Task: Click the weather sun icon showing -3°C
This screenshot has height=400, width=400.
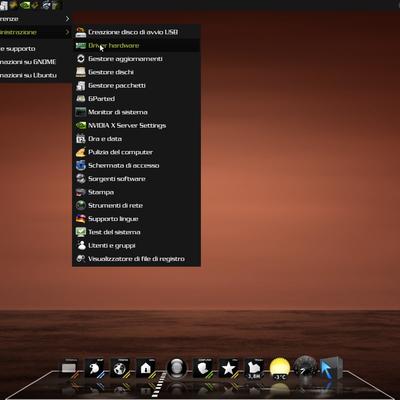Action: [x=279, y=369]
